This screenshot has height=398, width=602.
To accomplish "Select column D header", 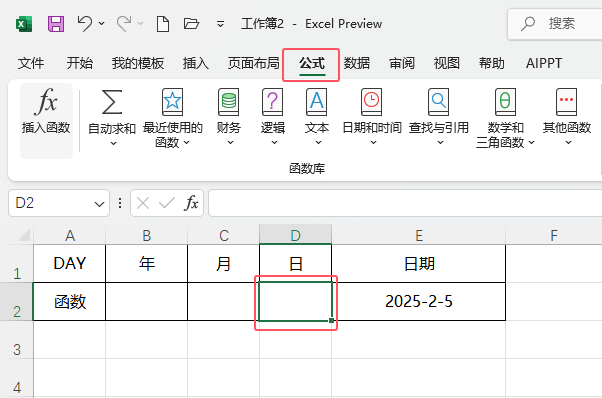I will 295,235.
